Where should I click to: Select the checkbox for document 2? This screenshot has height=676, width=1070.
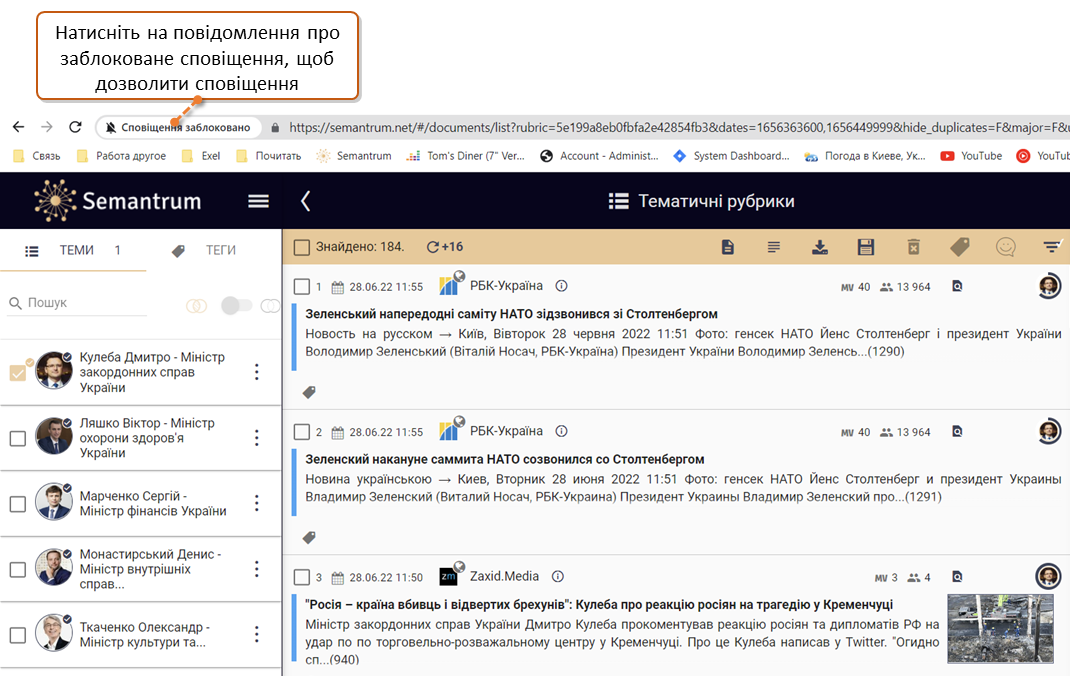pyautogui.click(x=302, y=432)
